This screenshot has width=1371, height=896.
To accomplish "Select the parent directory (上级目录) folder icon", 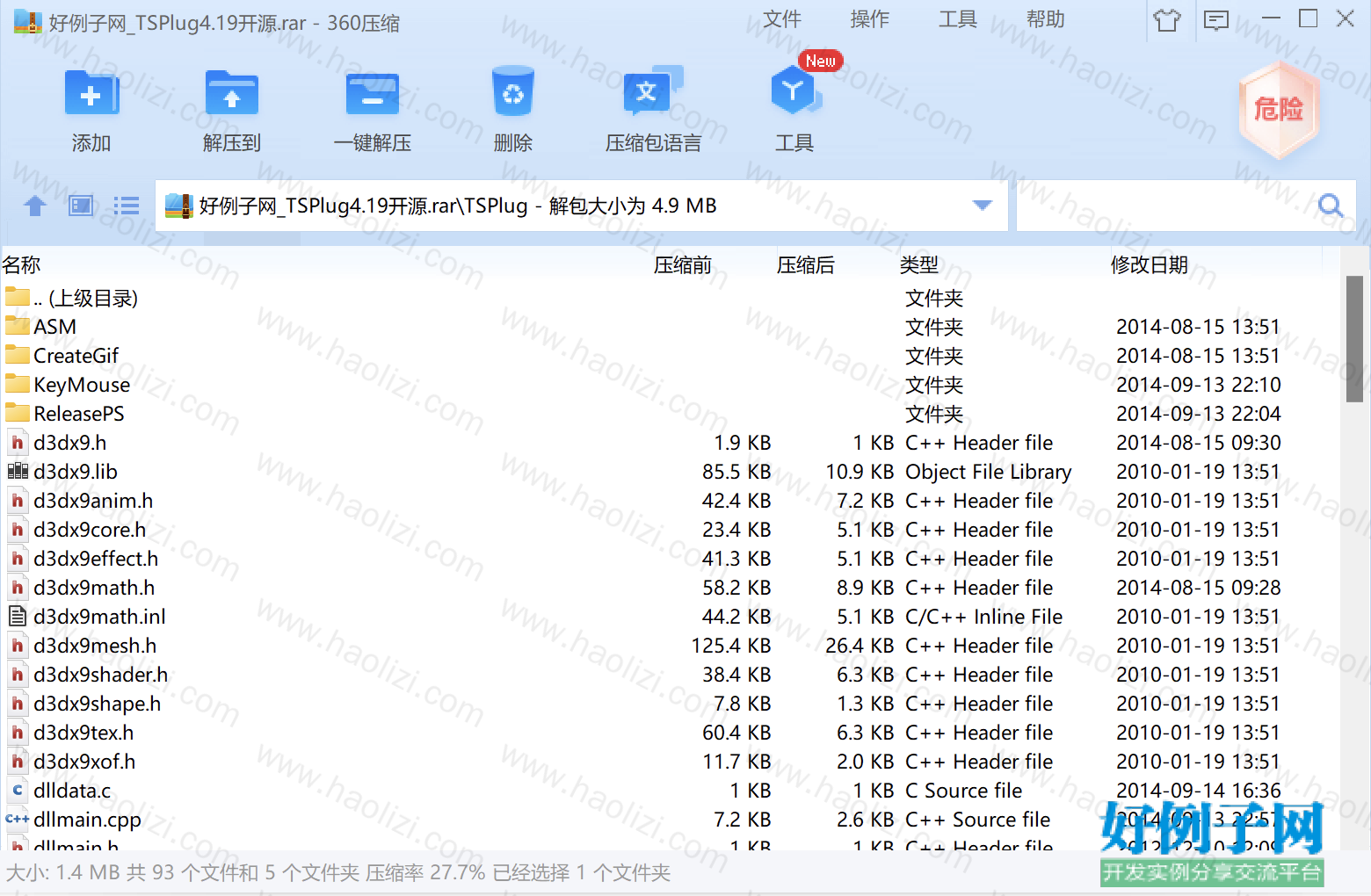I will (17, 297).
